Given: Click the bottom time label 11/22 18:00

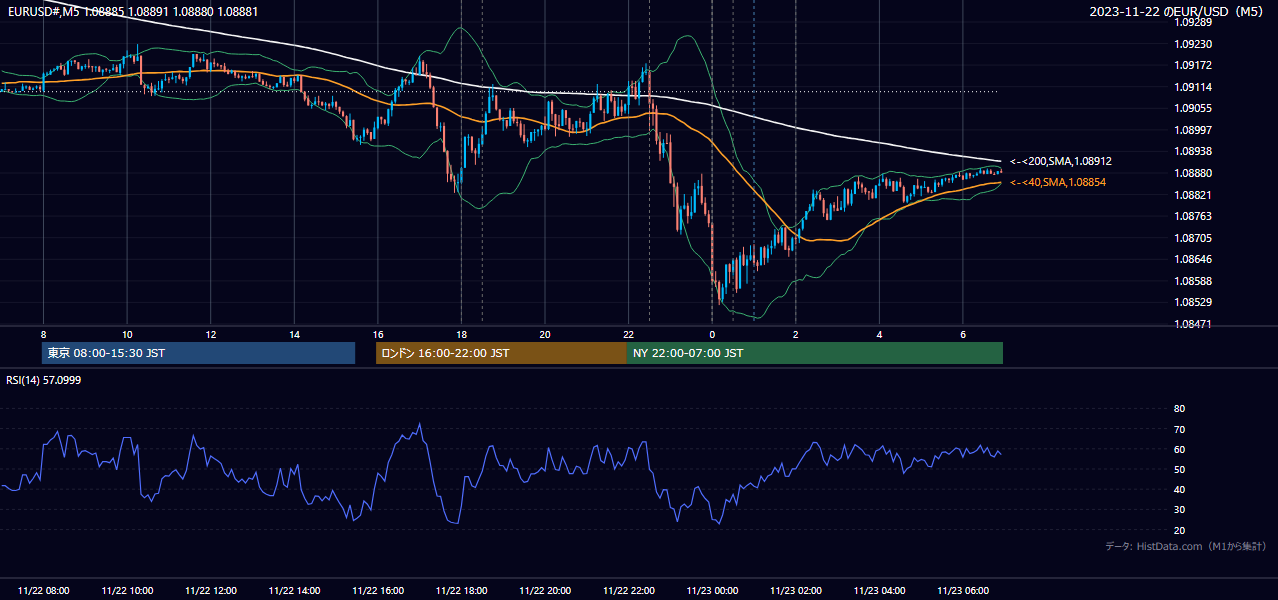Looking at the screenshot, I should pos(461,591).
